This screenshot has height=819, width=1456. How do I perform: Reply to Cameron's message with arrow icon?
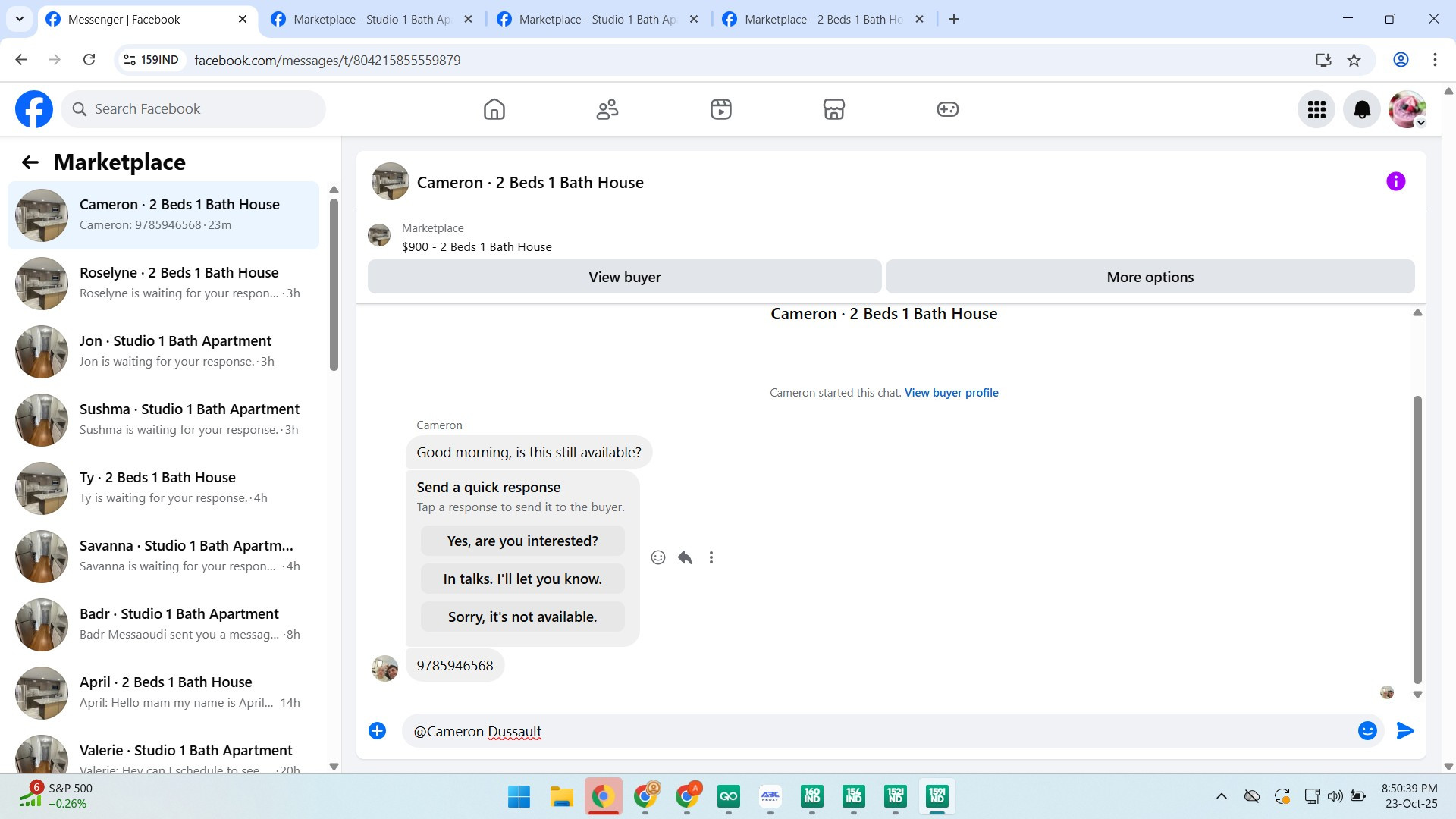pos(685,557)
